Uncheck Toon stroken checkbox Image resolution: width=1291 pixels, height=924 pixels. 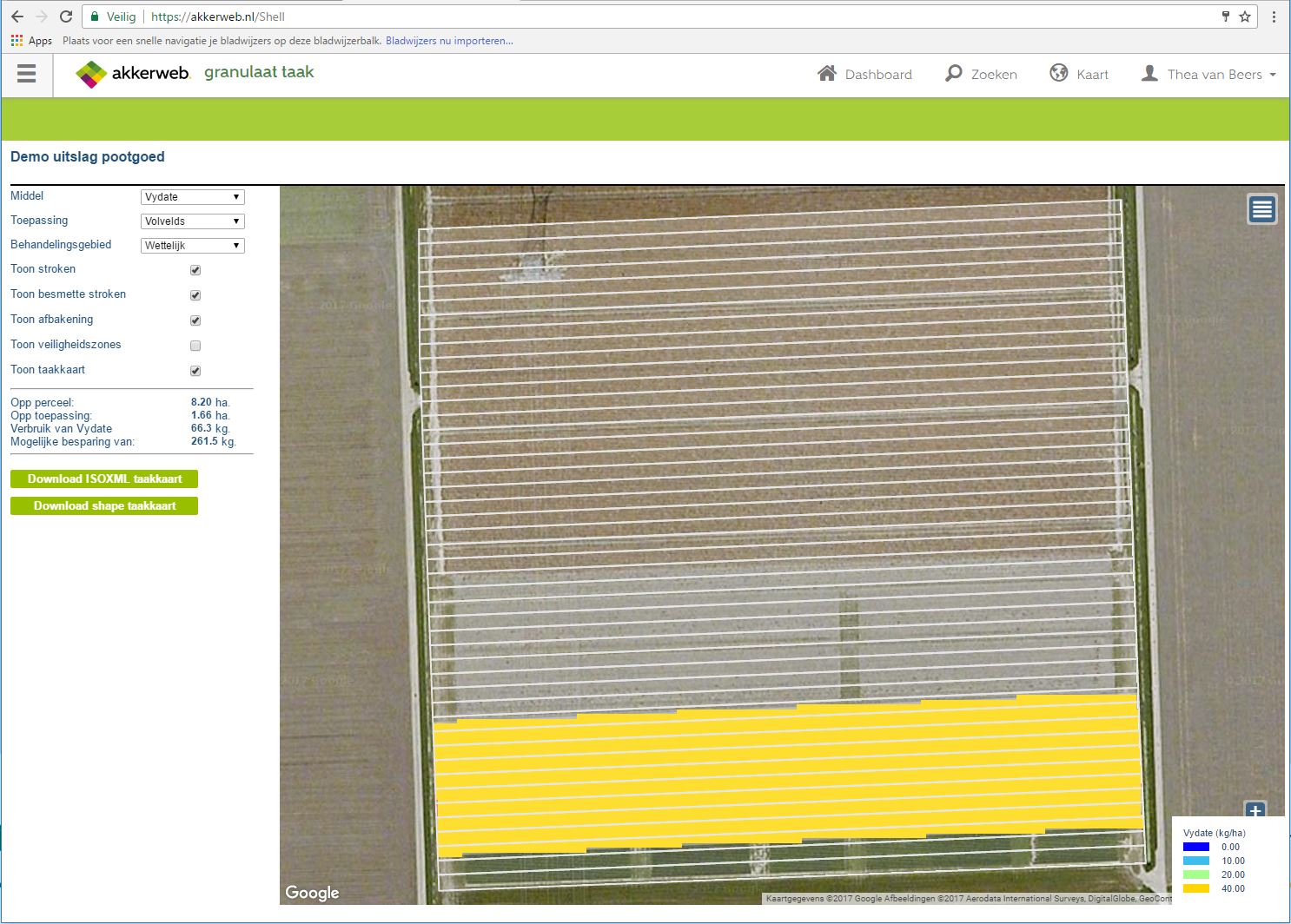pyautogui.click(x=195, y=270)
